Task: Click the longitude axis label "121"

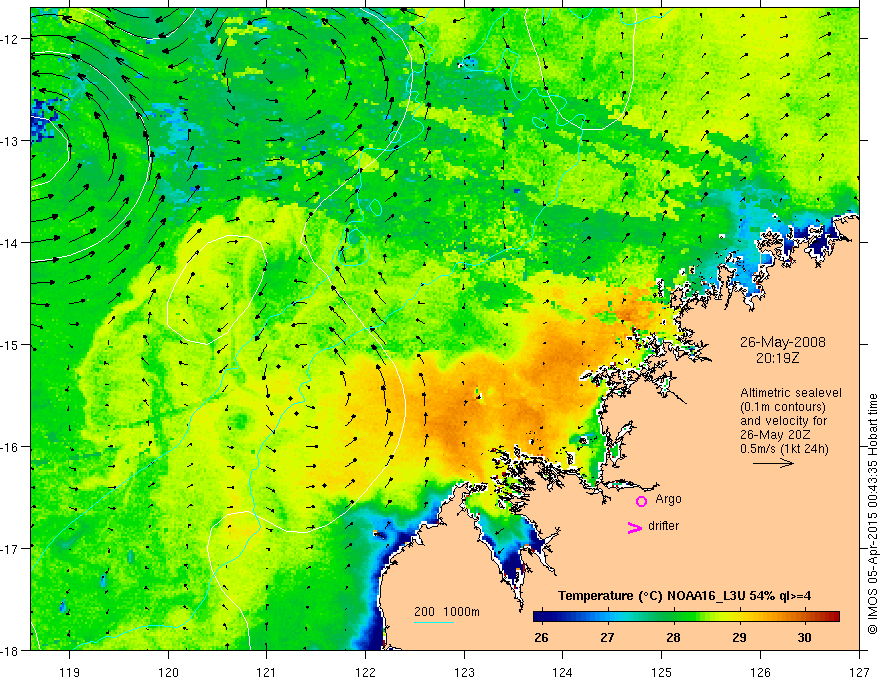Action: point(267,672)
